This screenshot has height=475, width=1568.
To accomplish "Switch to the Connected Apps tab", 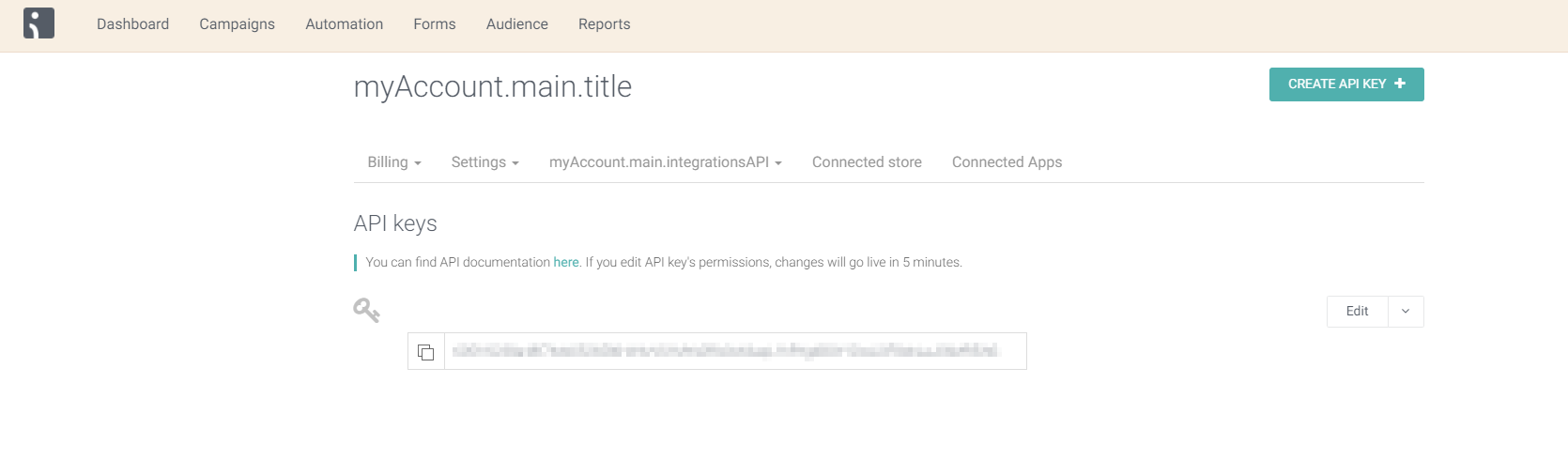I will (1007, 162).
